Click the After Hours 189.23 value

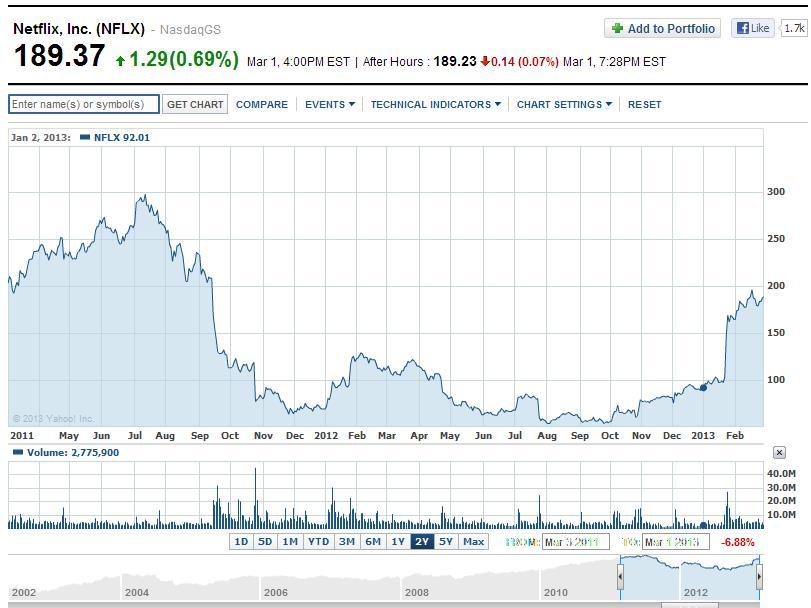[455, 62]
